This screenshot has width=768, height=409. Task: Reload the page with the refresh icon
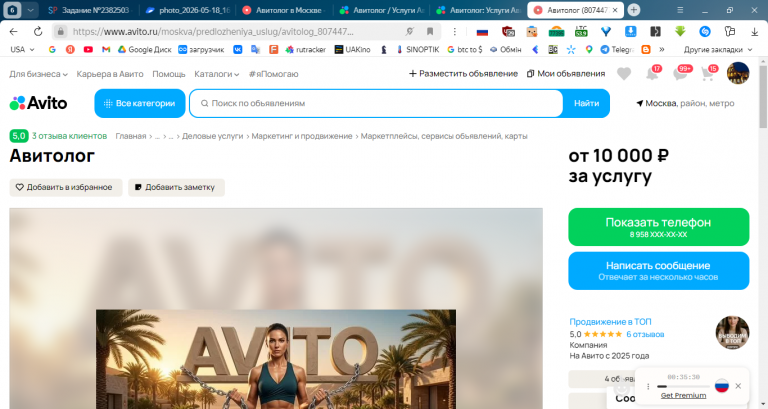(38, 32)
